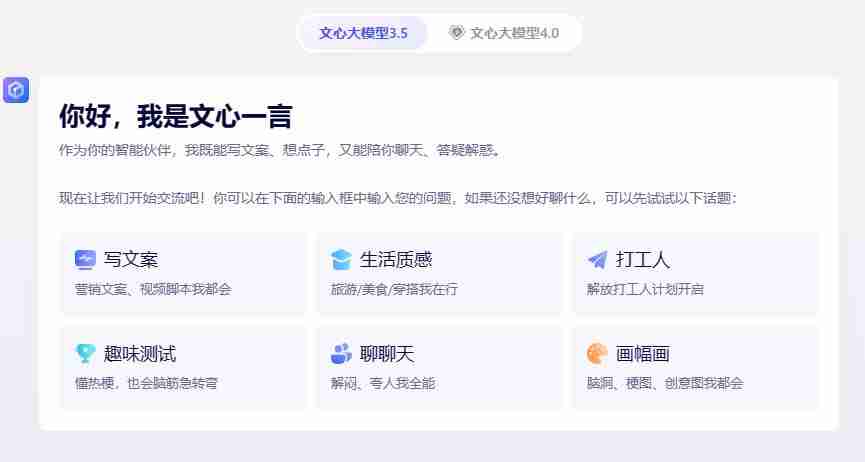Click the 写文案 card icon
Image resolution: width=865 pixels, height=462 pixels.
point(85,259)
